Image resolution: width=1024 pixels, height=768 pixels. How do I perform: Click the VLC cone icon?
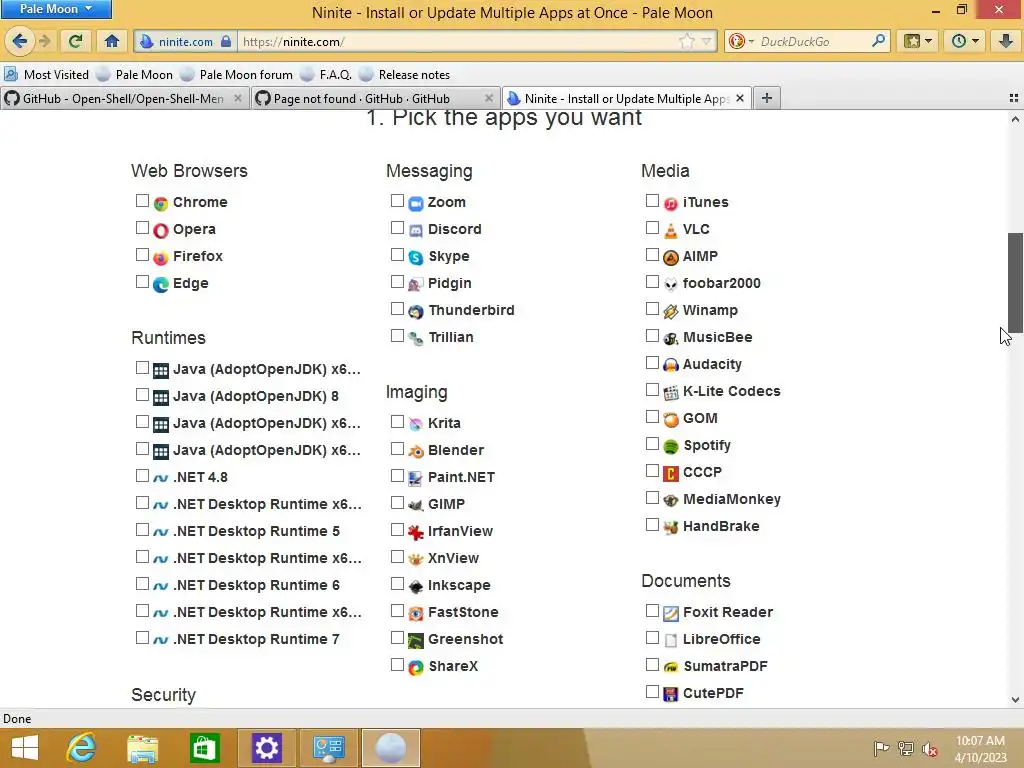(x=671, y=230)
